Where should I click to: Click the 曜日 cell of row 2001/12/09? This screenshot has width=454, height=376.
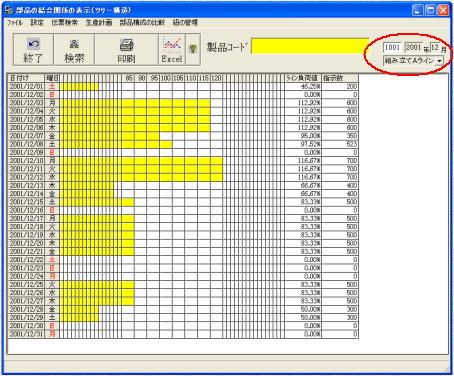pyautogui.click(x=52, y=153)
